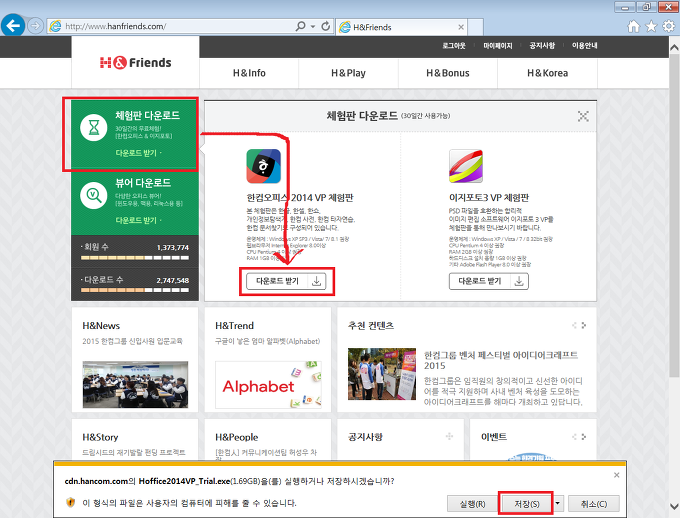The width and height of the screenshot is (680, 518).
Task: Click 다운로드 받기 under 체험판 다운로드 sidebar
Action: (138, 153)
